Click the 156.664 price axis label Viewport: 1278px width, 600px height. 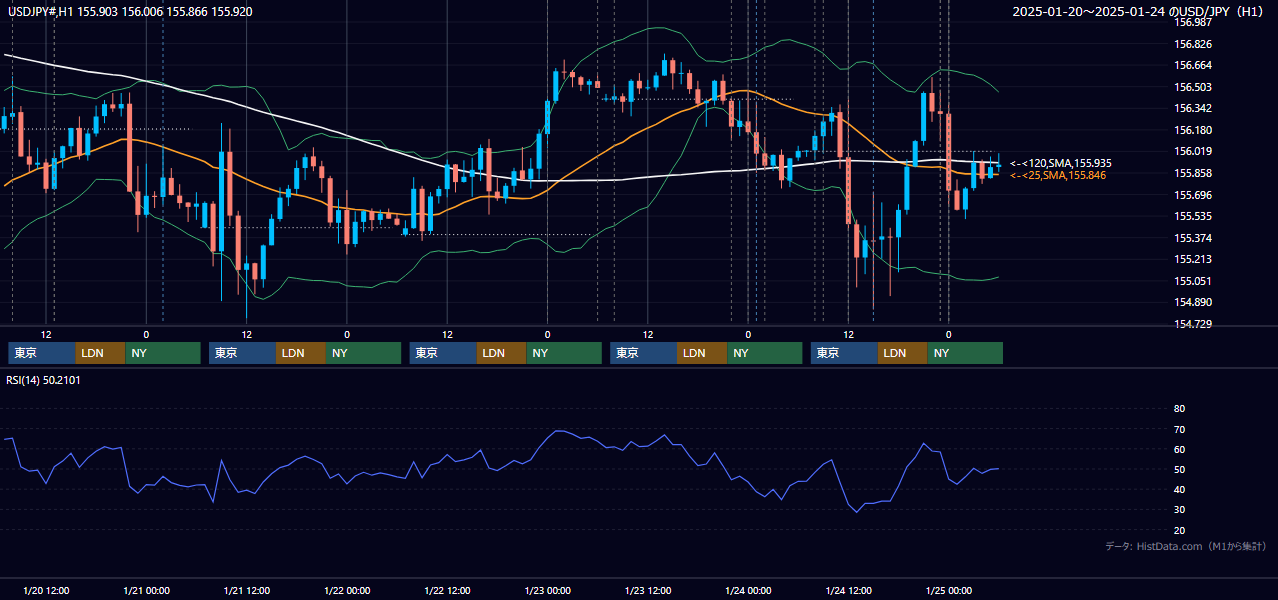(x=1193, y=65)
